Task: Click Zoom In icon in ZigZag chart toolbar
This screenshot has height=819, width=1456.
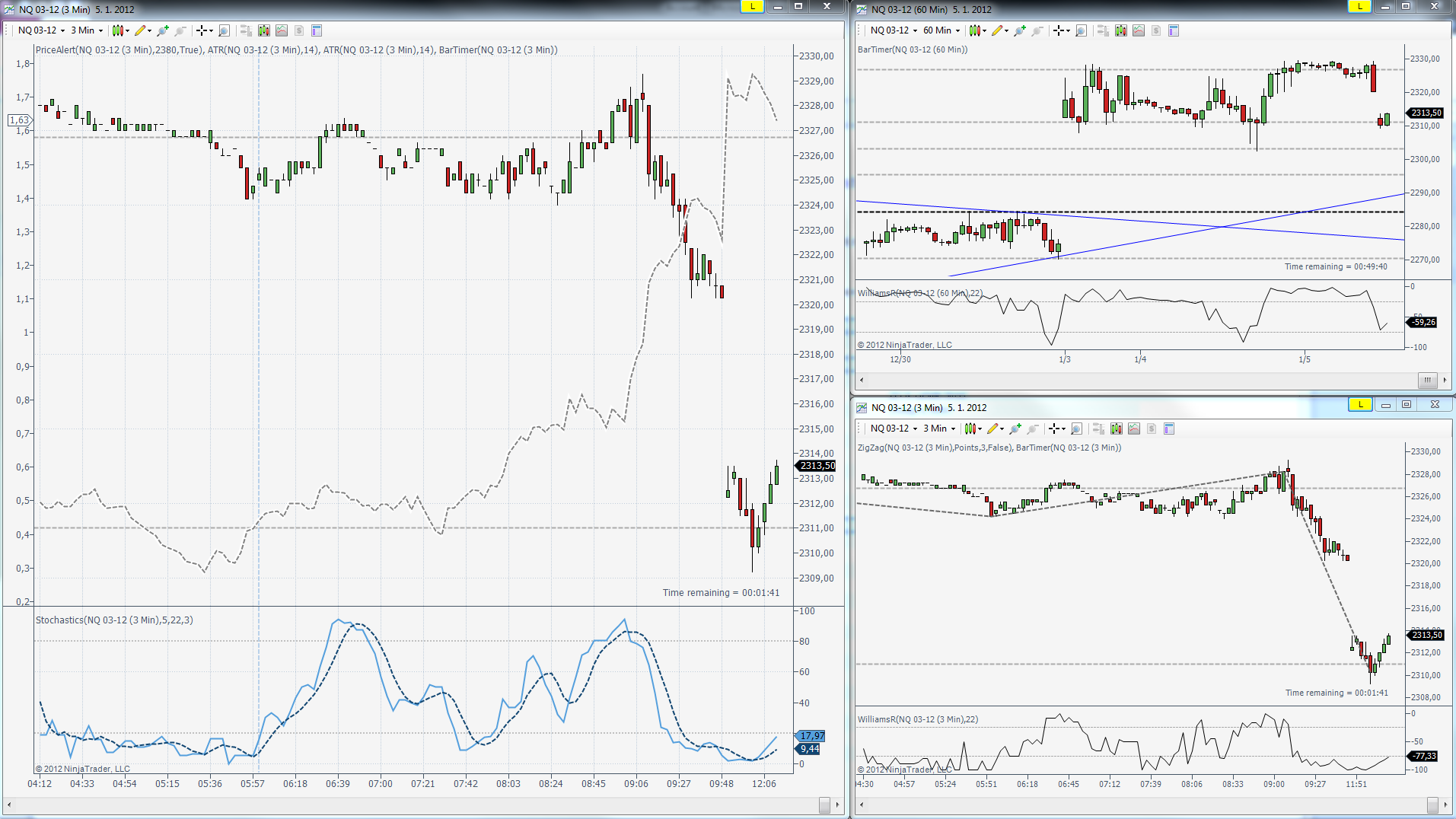Action: [1015, 429]
